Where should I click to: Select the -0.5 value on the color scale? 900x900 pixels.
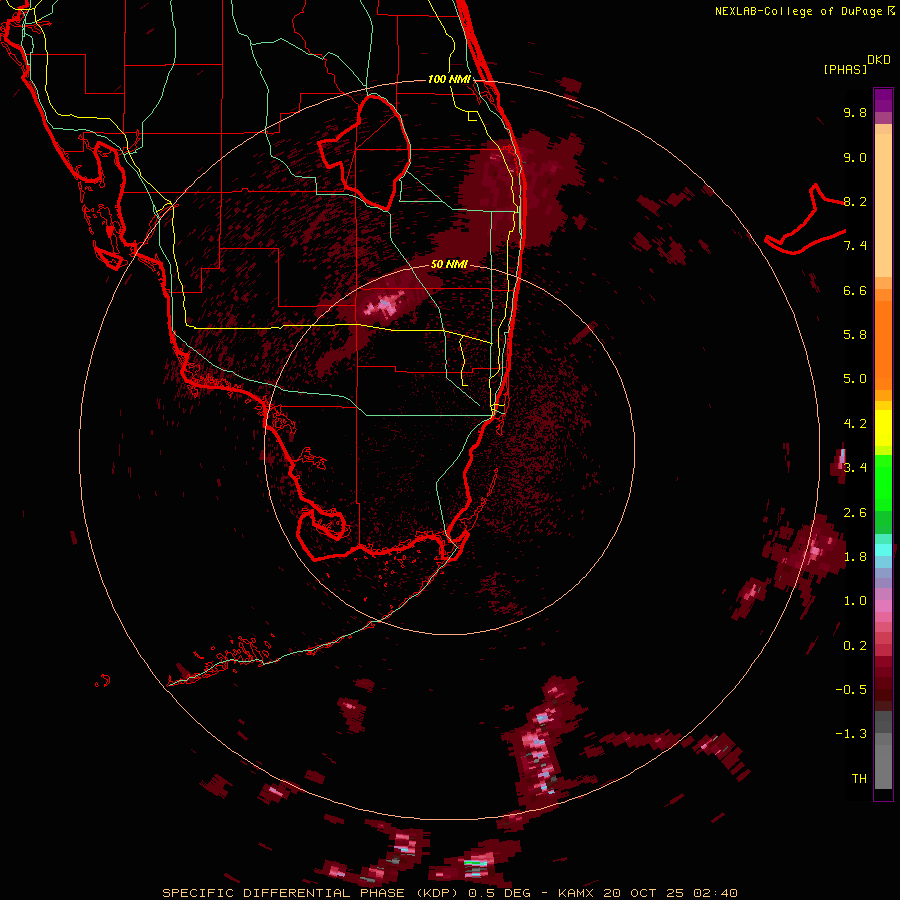pos(851,690)
